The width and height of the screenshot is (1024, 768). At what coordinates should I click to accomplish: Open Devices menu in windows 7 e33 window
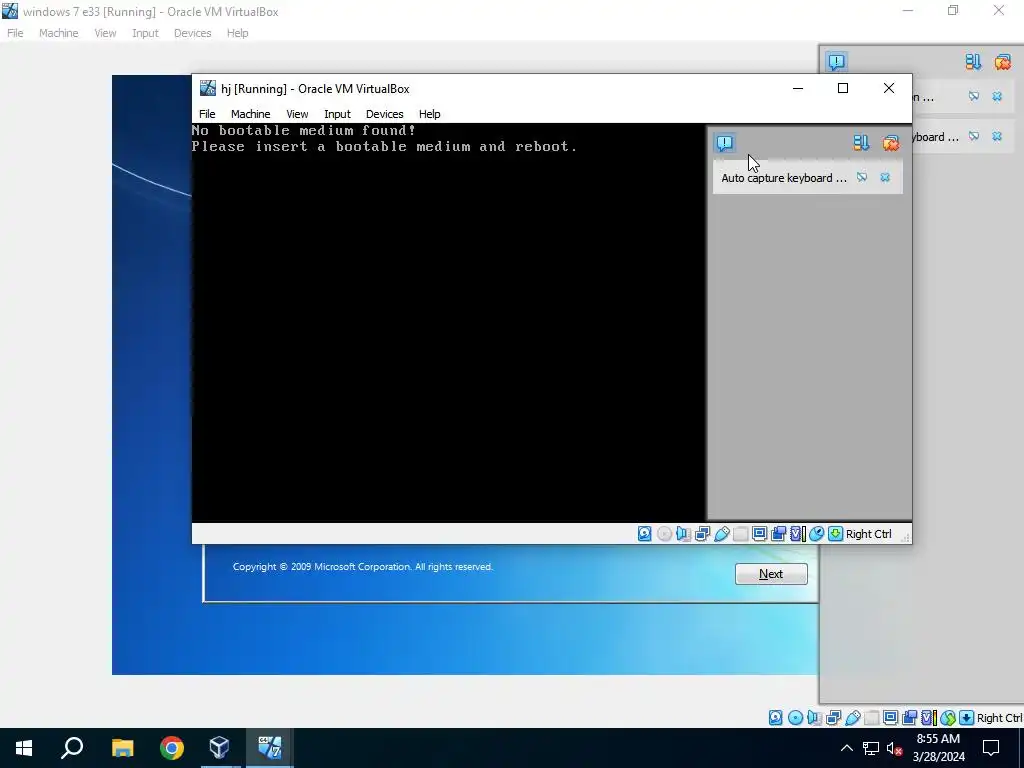[x=192, y=33]
